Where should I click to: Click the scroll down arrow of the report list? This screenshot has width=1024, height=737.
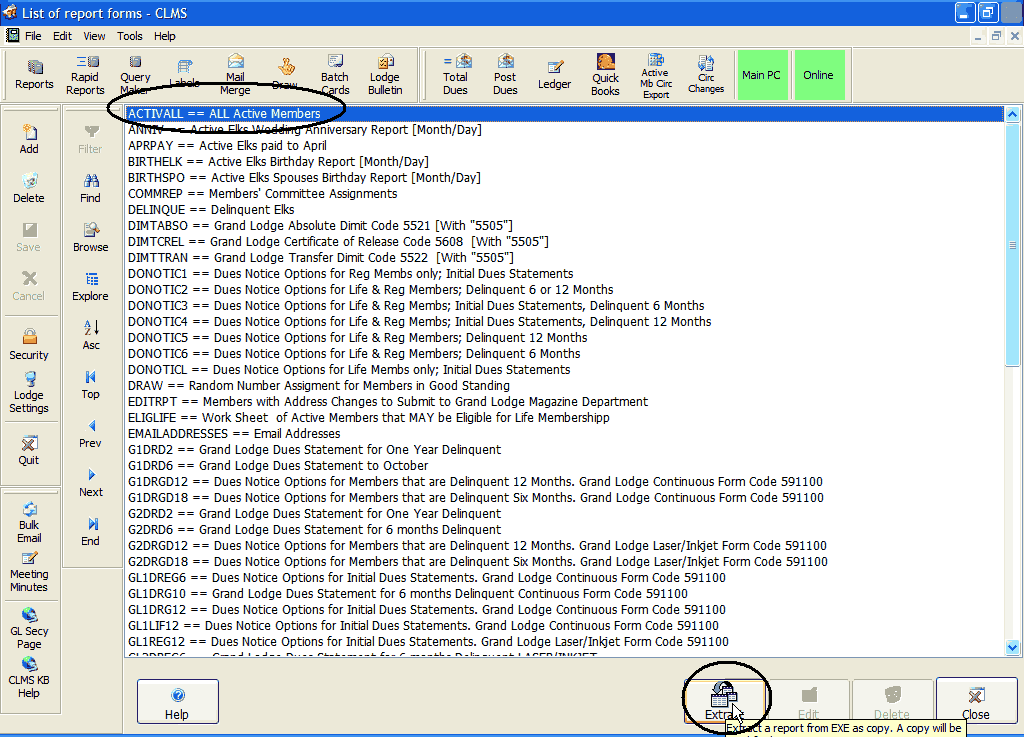click(x=1012, y=647)
